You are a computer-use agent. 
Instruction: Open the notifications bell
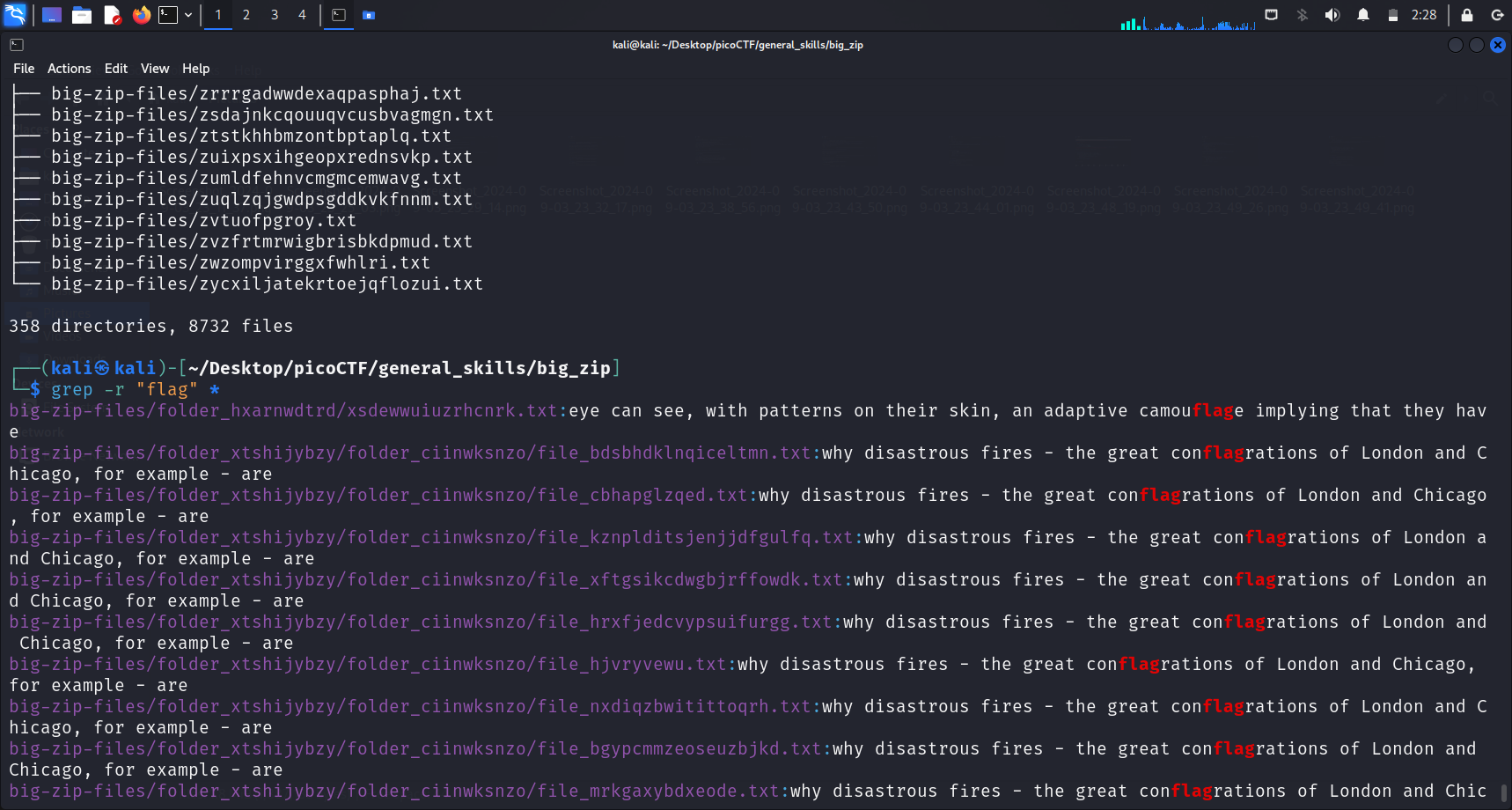point(1362,15)
